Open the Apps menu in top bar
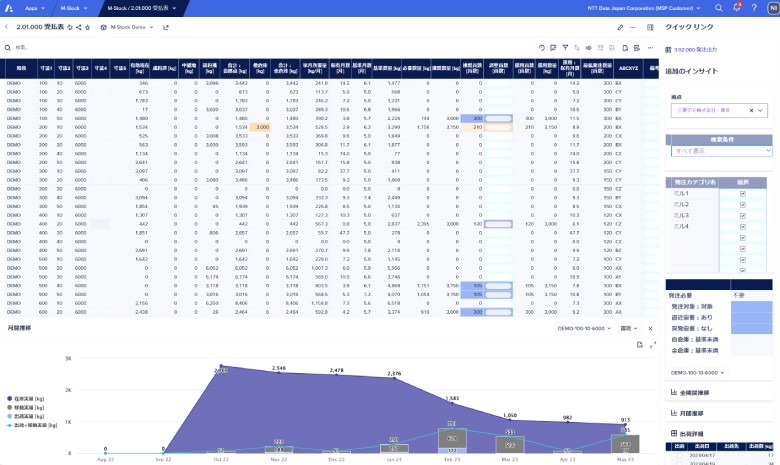This screenshot has height=465, width=780. click(33, 8)
